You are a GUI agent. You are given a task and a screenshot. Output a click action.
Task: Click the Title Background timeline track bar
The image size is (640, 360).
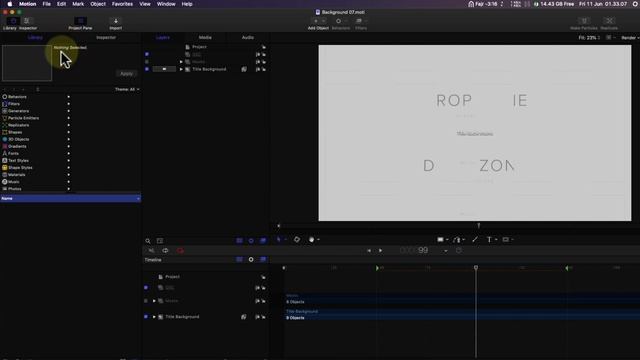[462, 315]
